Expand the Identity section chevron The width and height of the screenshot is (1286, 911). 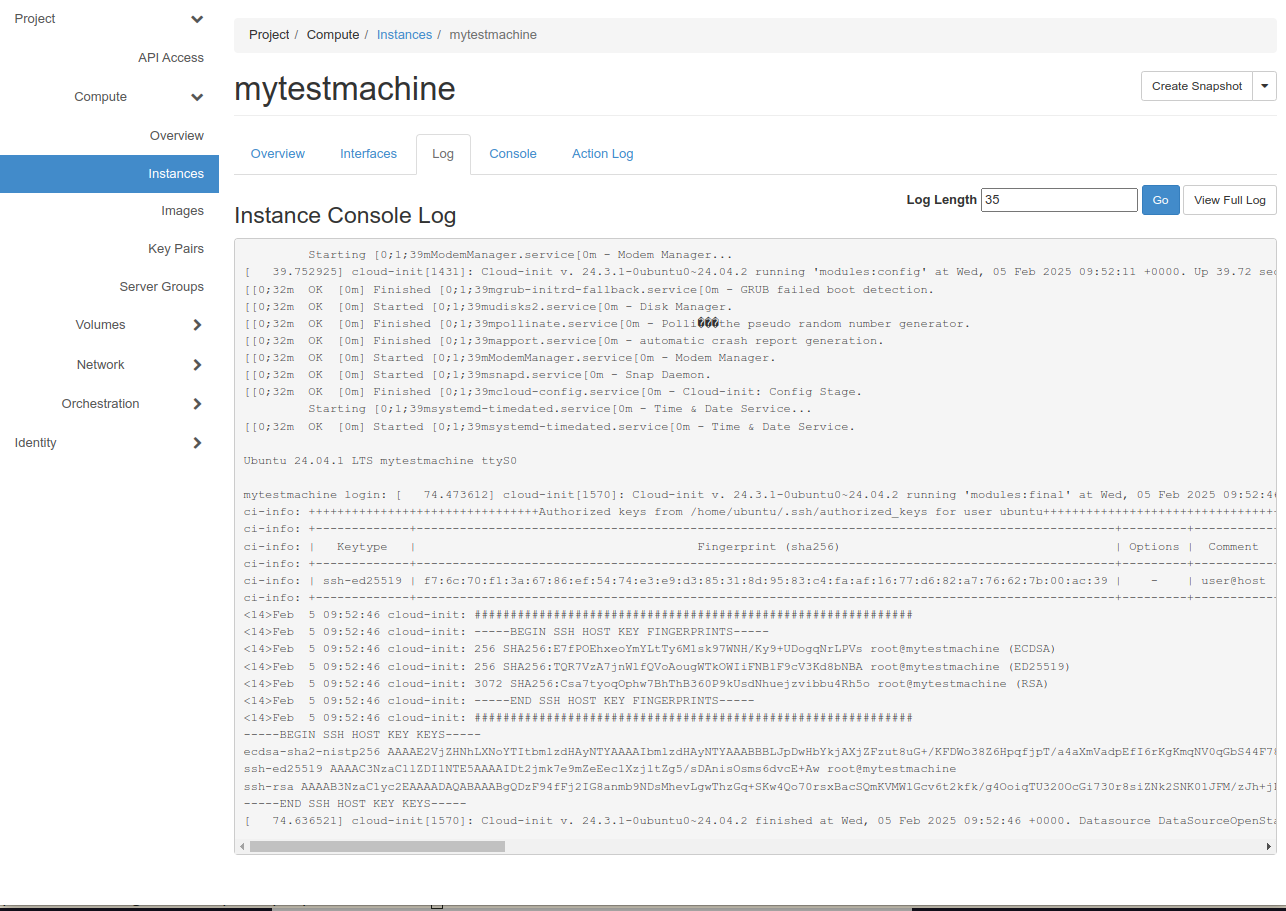point(197,443)
